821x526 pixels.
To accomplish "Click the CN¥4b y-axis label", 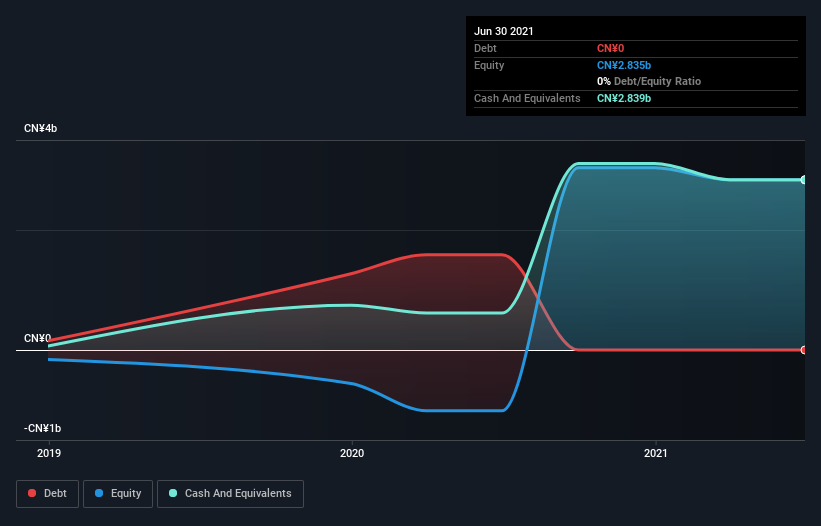I will click(40, 128).
